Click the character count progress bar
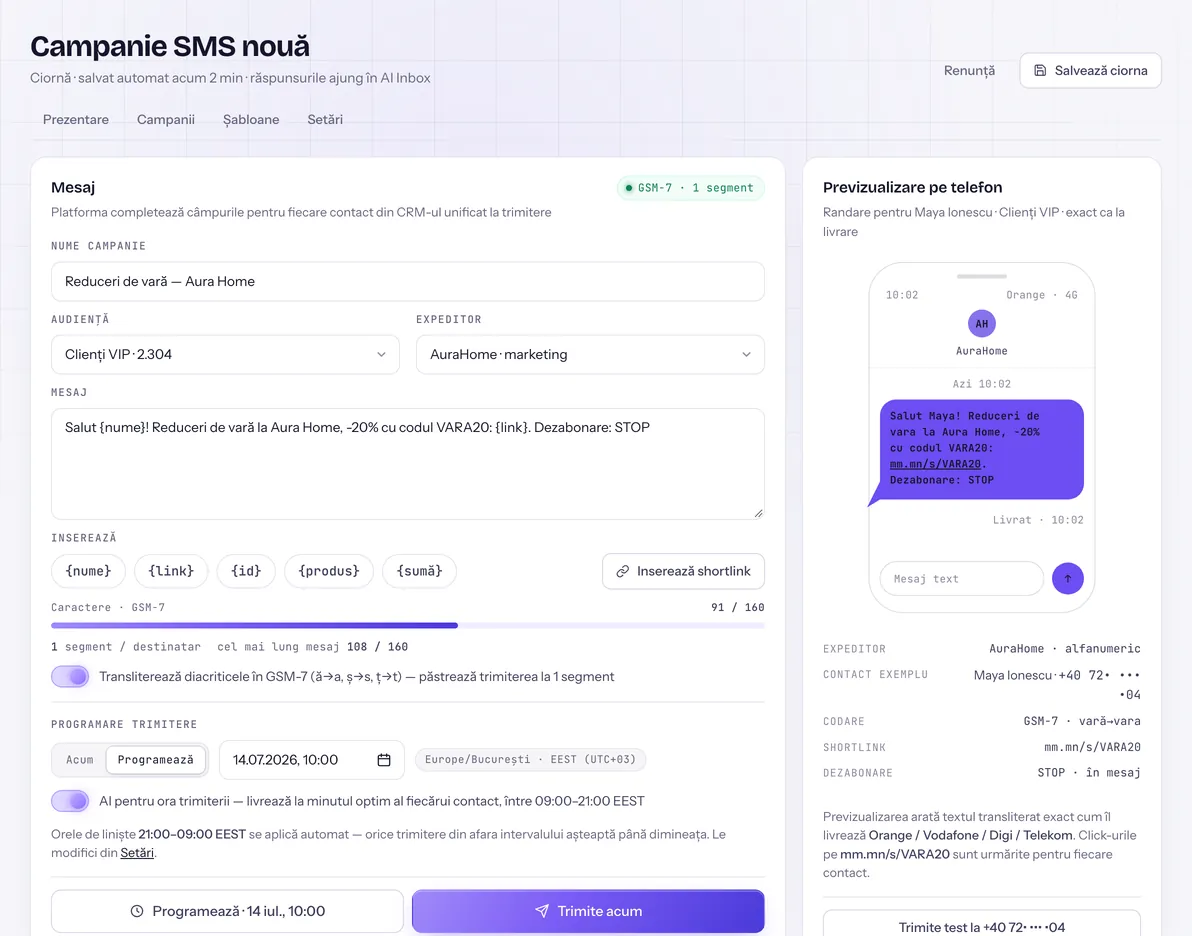The width and height of the screenshot is (1192, 936). [407, 626]
